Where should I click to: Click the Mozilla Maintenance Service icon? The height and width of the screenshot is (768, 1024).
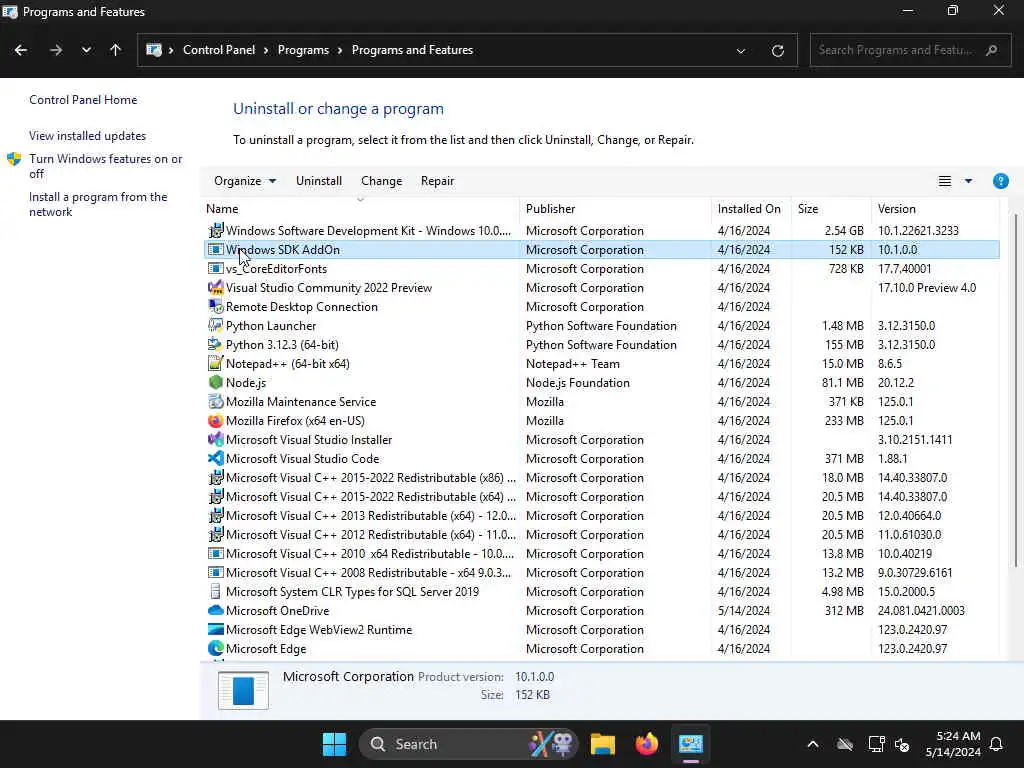tap(216, 401)
